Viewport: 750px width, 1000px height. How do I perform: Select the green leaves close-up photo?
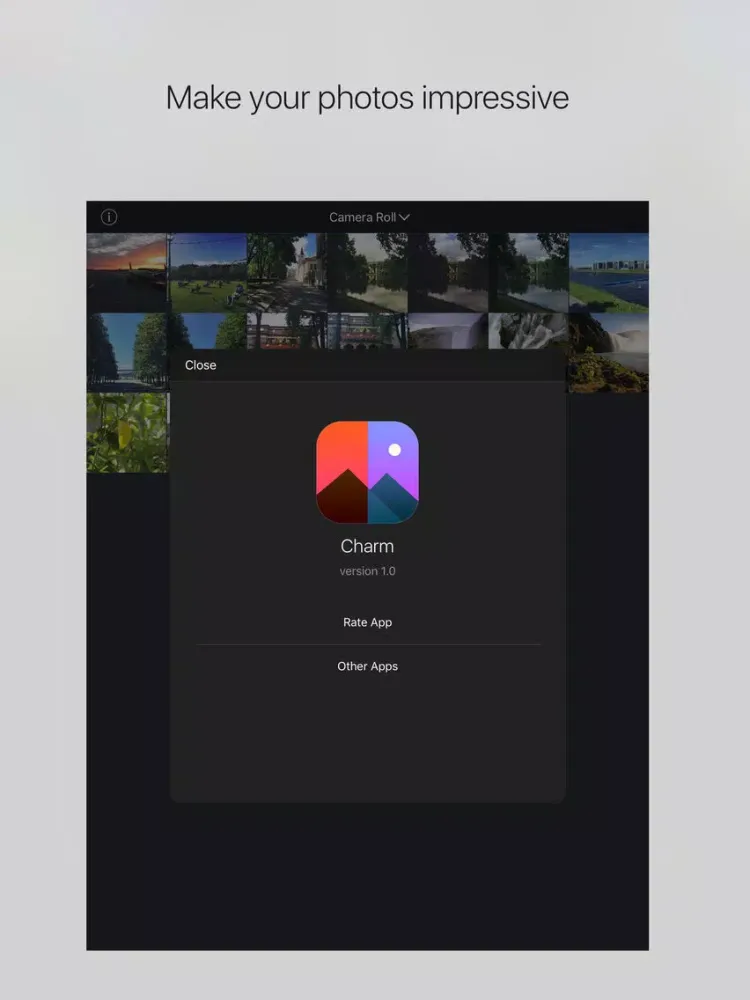[126, 433]
